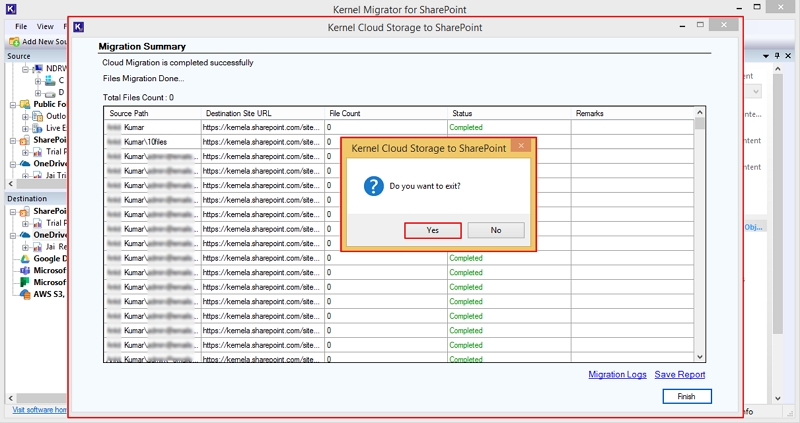Select the Microsoft Teams icon in Destination tree

pos(25,270)
